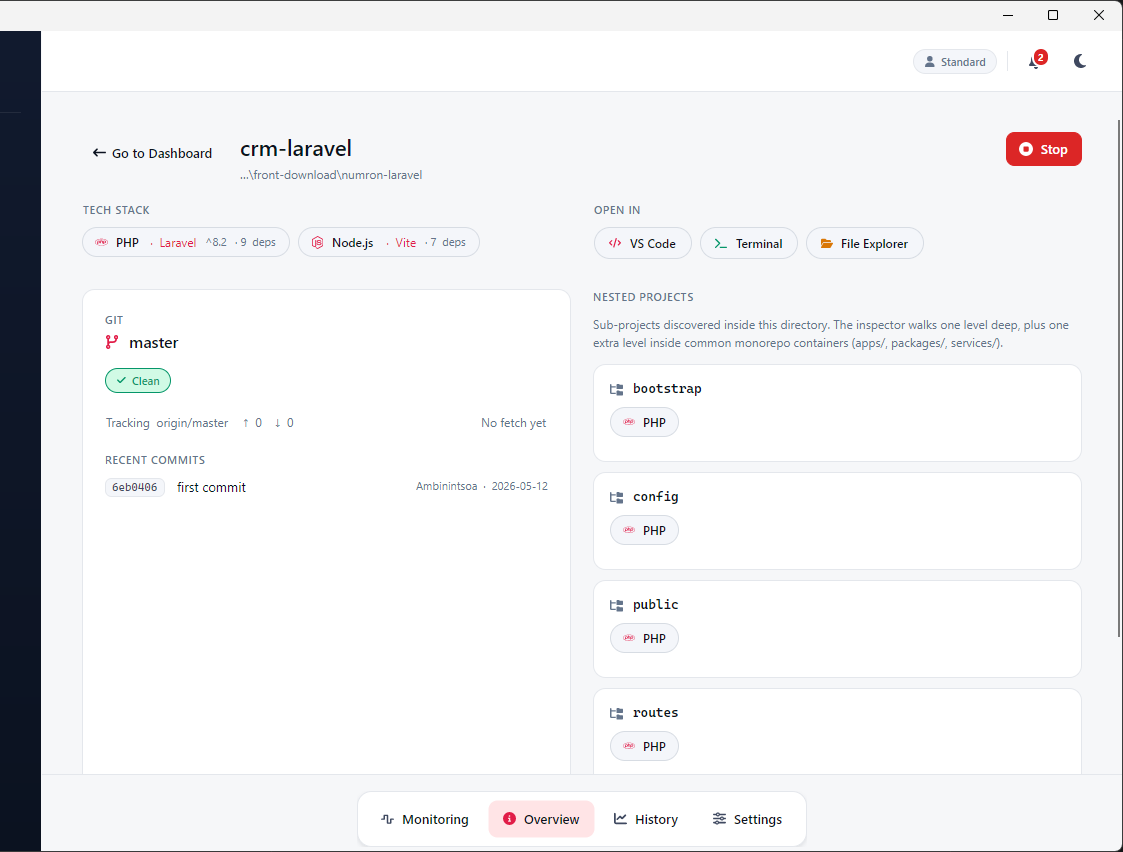Click the Settings sliders icon

tap(719, 818)
